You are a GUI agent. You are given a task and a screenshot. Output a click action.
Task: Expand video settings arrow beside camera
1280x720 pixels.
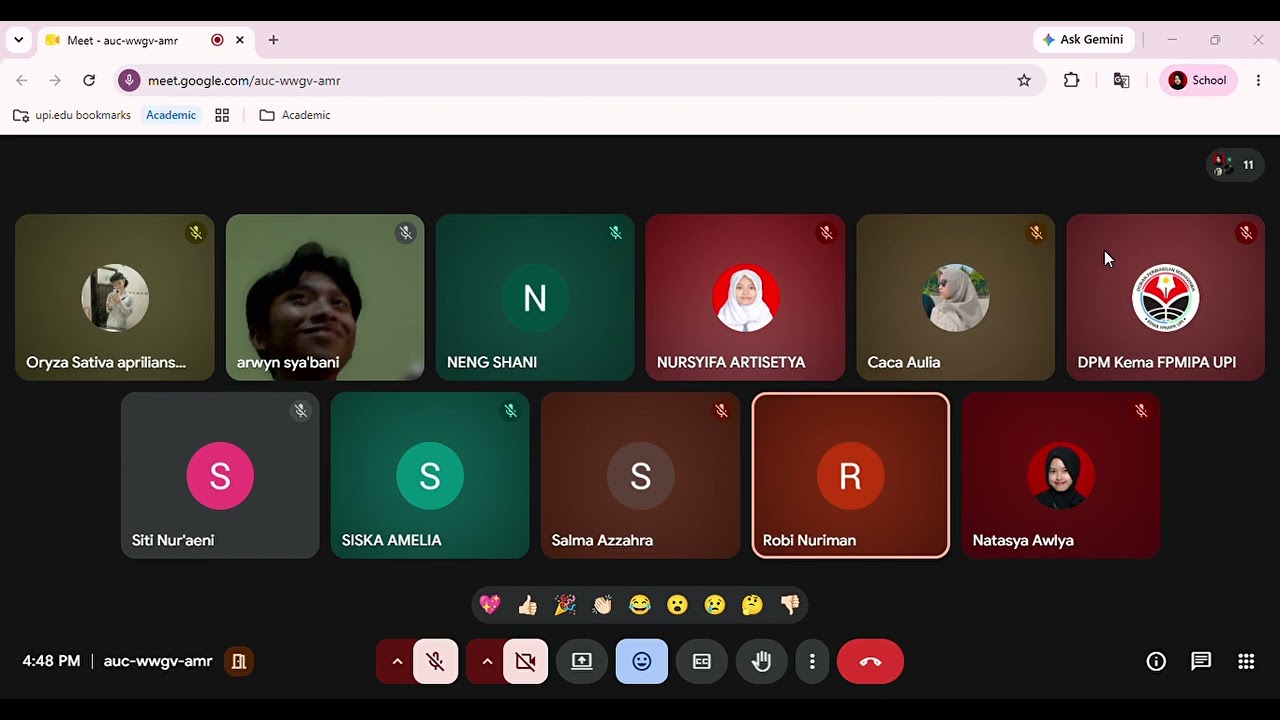click(486, 661)
